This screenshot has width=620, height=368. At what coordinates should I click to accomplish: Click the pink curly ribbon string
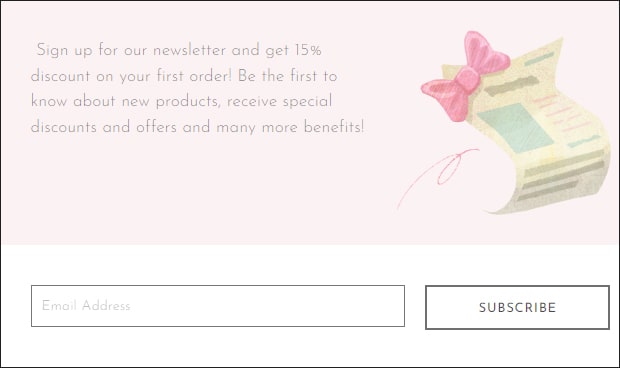point(438,178)
